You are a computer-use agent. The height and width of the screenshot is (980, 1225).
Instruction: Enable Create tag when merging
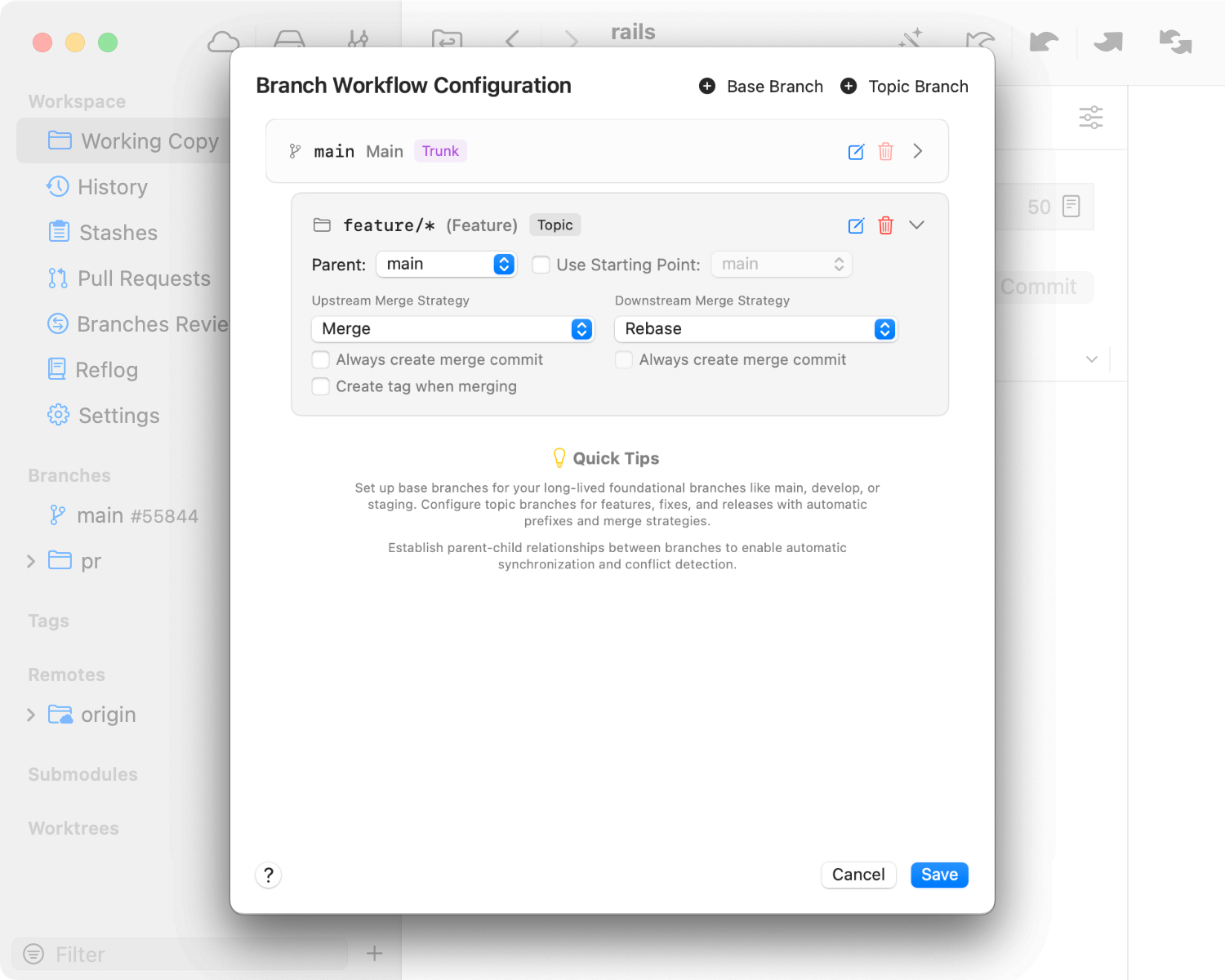pyautogui.click(x=320, y=386)
